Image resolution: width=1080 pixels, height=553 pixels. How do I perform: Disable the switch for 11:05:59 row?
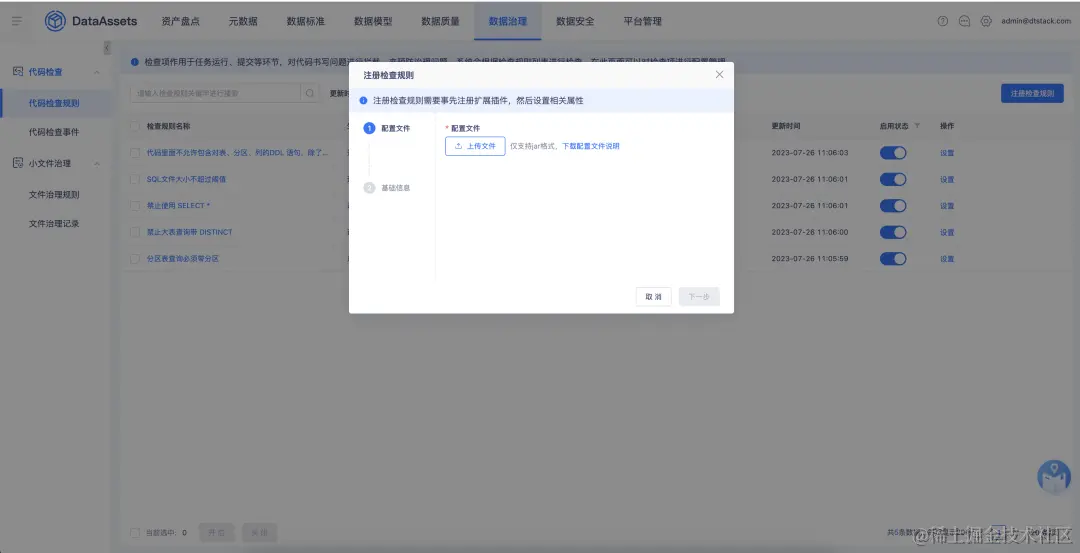(893, 258)
